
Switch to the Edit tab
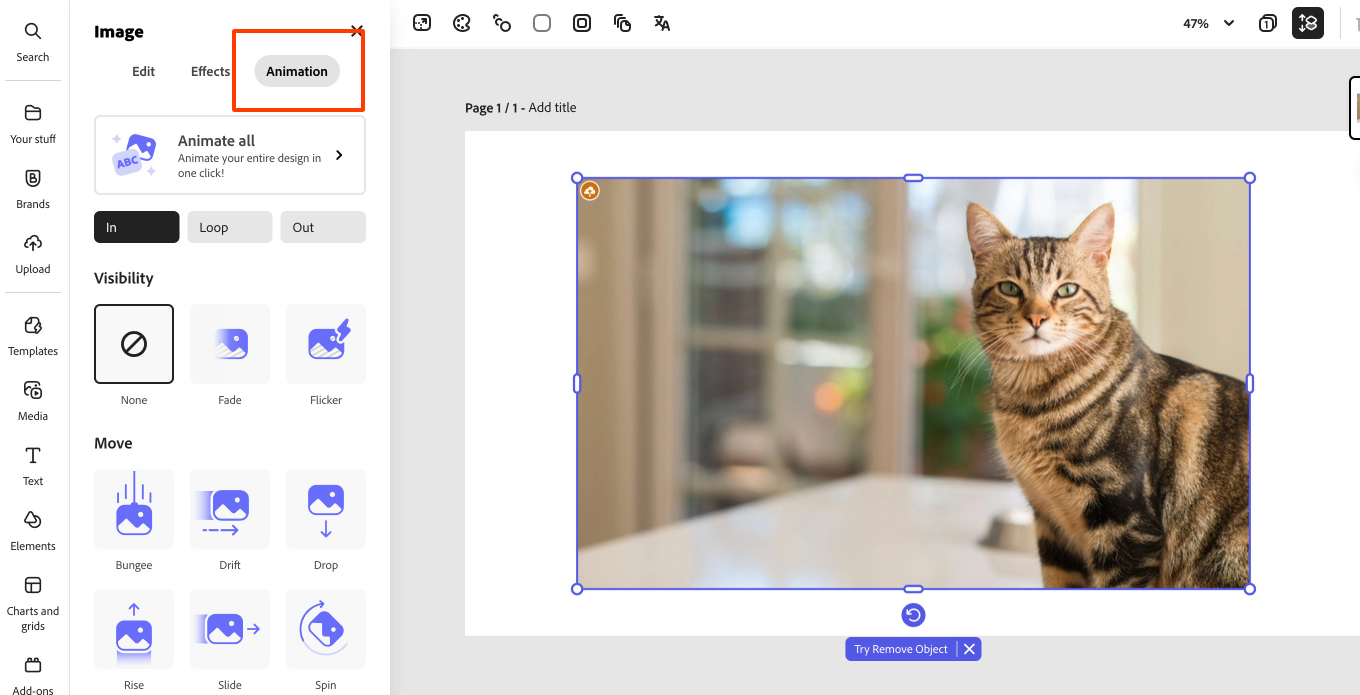pos(144,71)
